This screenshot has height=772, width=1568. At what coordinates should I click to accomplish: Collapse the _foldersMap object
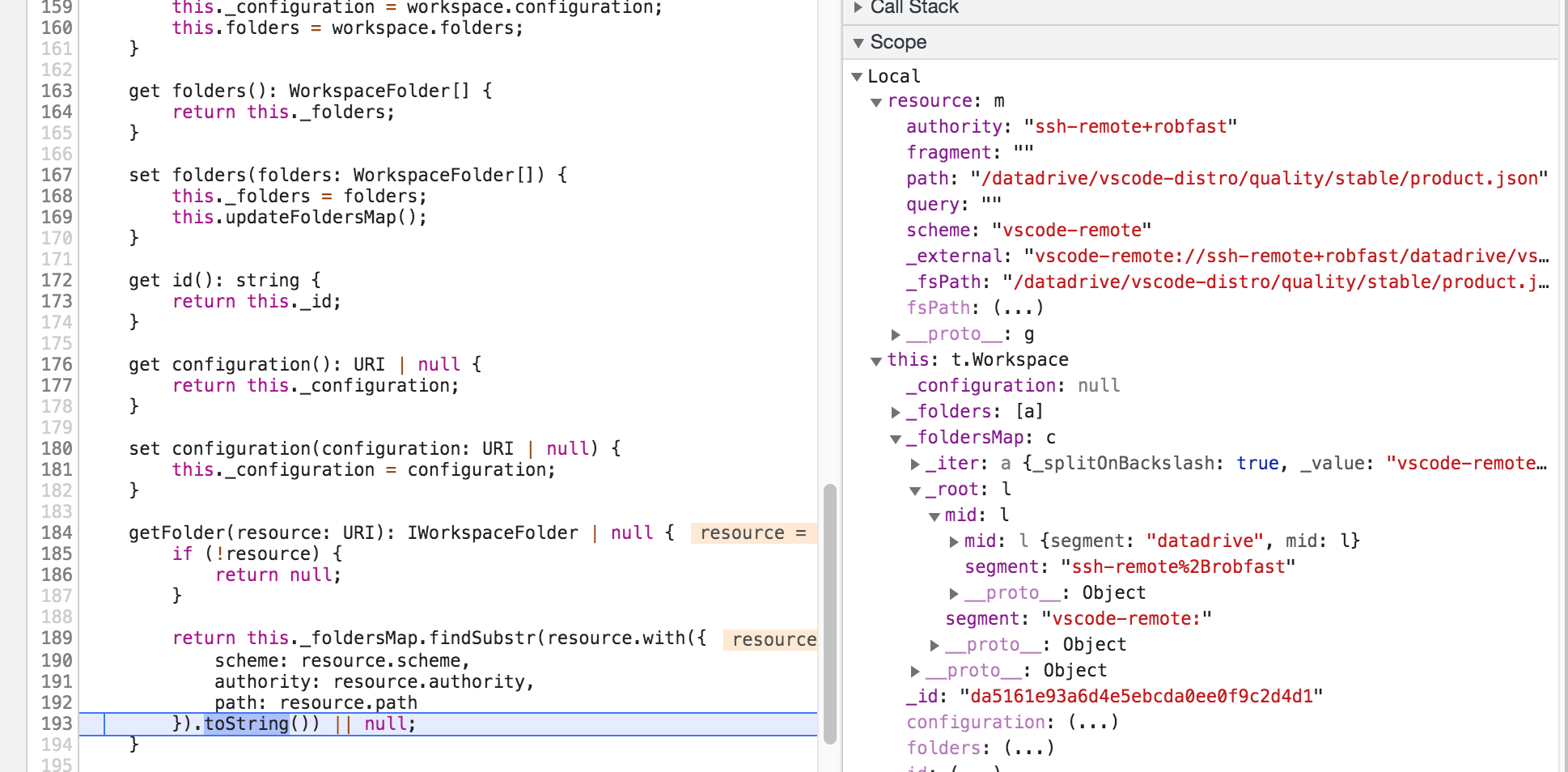(x=896, y=438)
